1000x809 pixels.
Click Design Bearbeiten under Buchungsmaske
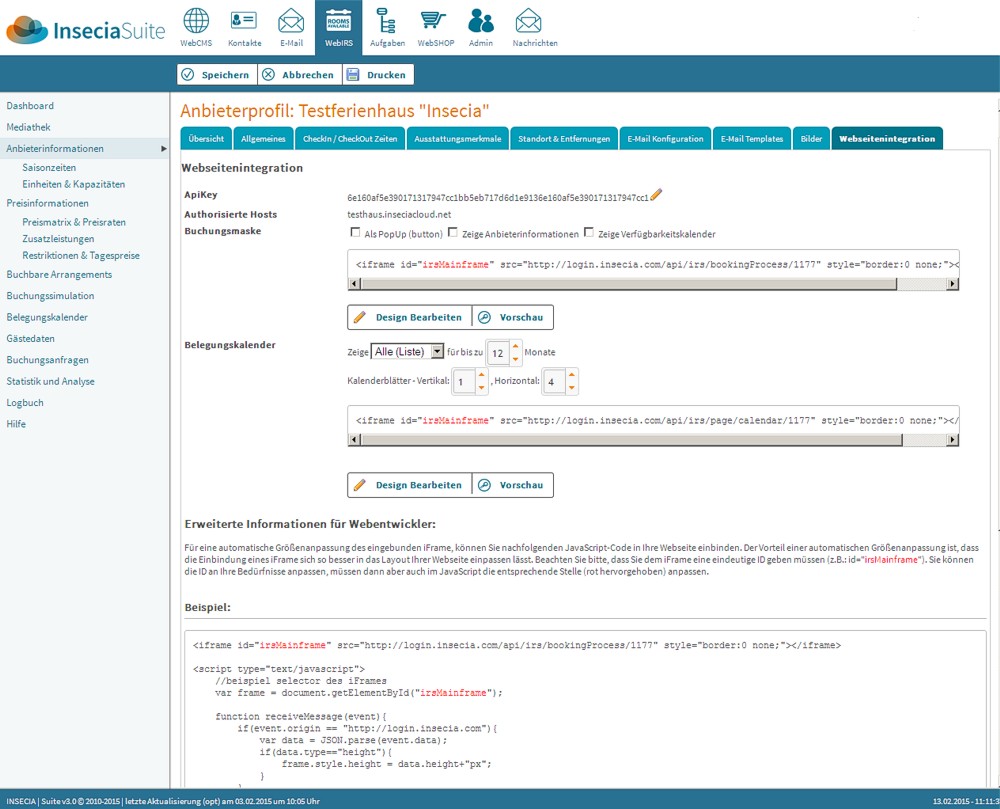[409, 317]
